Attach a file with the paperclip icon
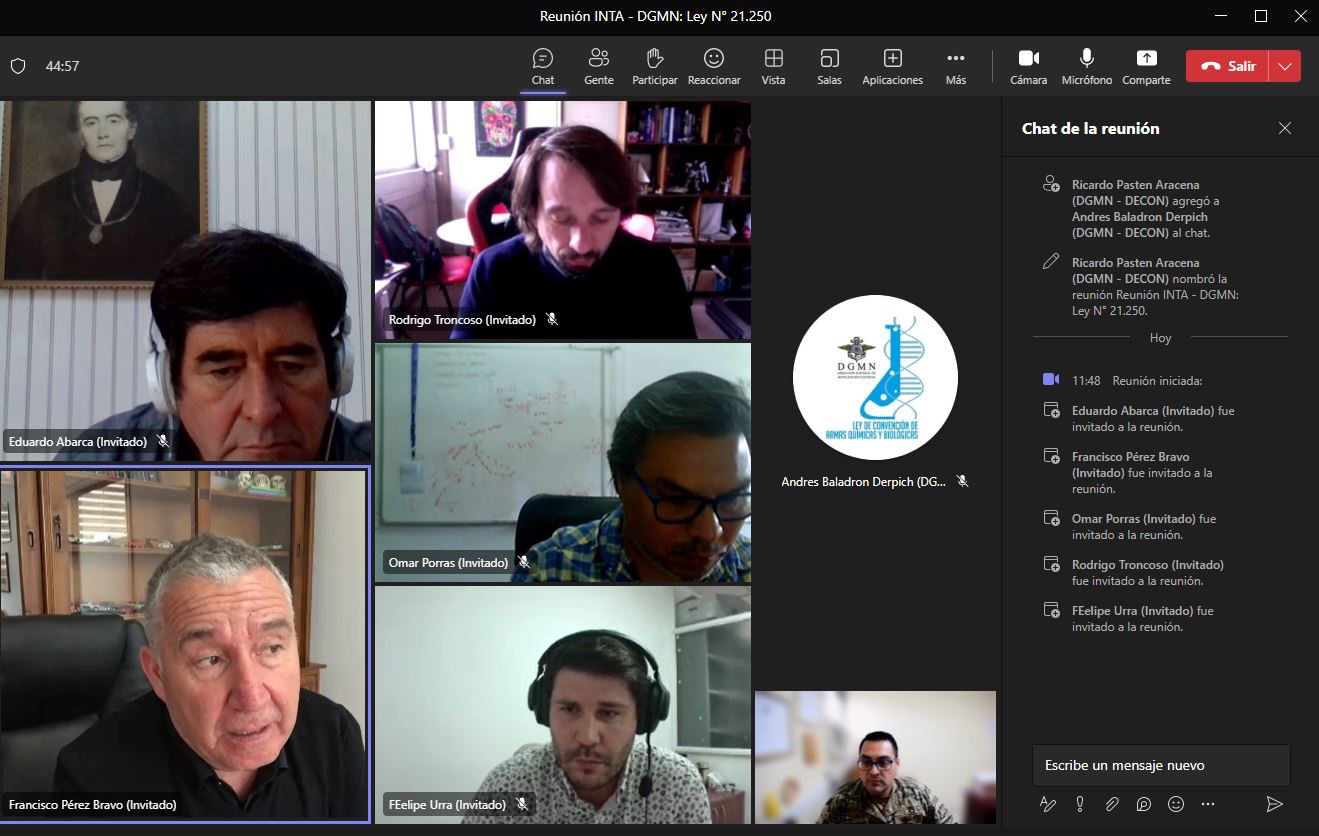The width and height of the screenshot is (1319, 836). 1112,804
